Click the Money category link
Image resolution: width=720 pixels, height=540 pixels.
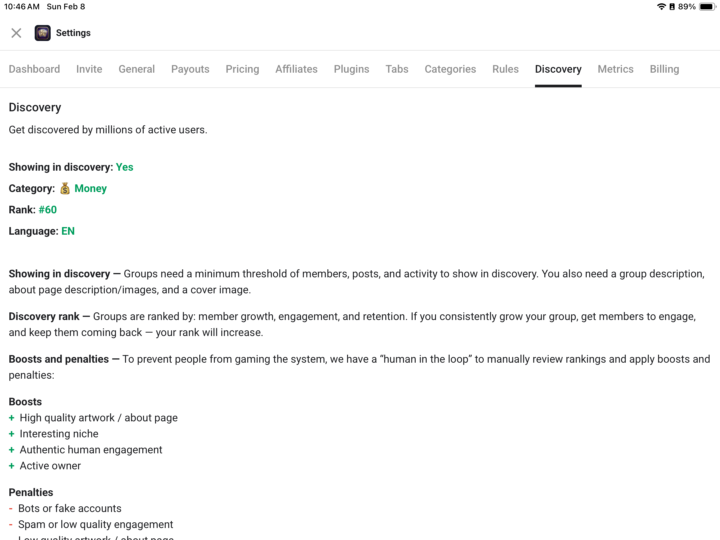point(90,188)
